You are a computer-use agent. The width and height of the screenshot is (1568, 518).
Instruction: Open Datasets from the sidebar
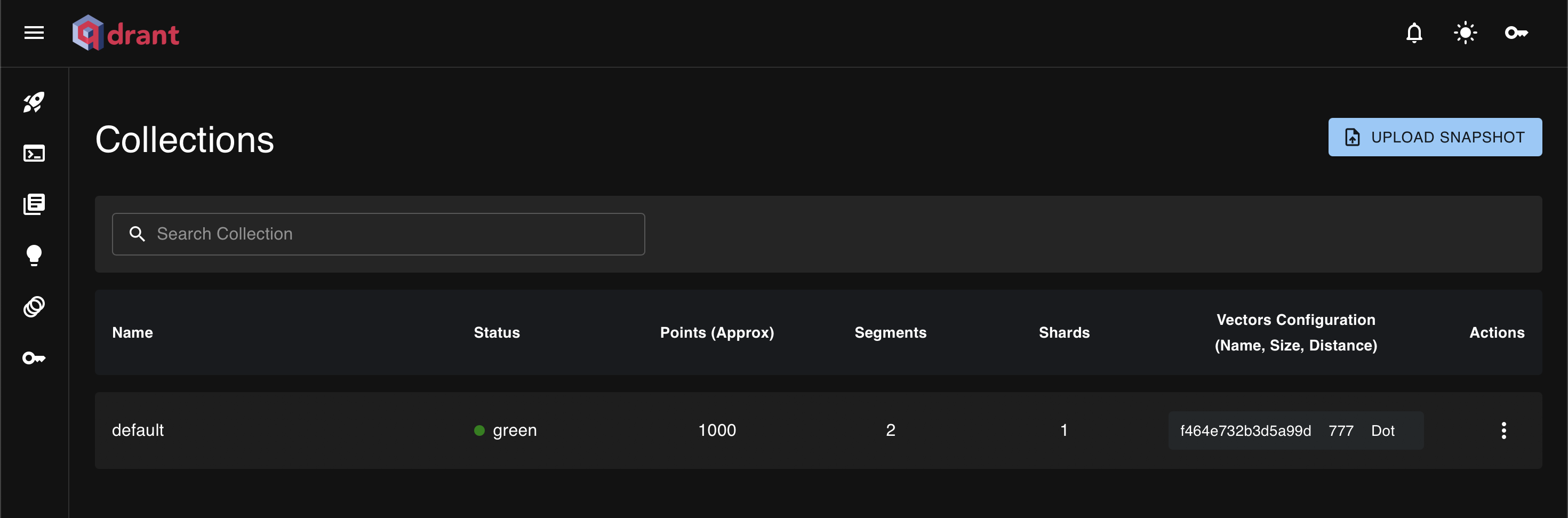(x=34, y=307)
